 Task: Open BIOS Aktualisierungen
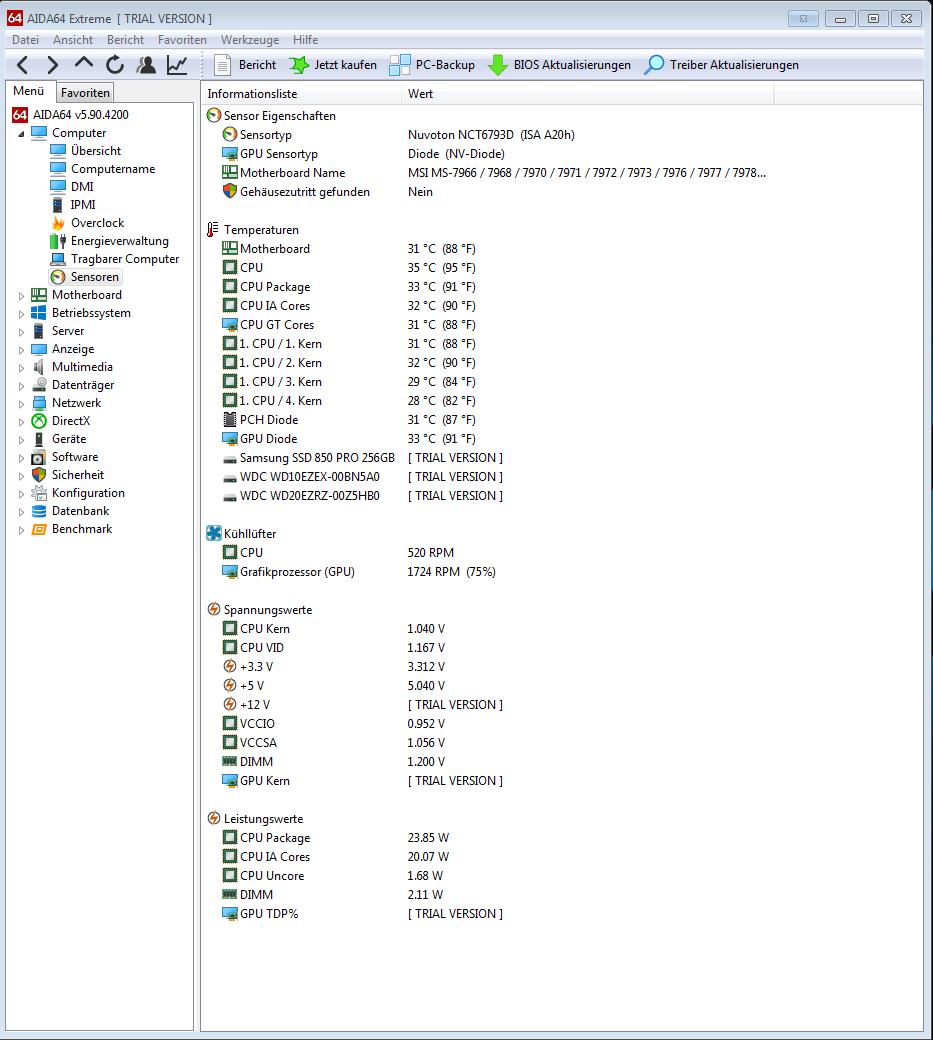(559, 65)
